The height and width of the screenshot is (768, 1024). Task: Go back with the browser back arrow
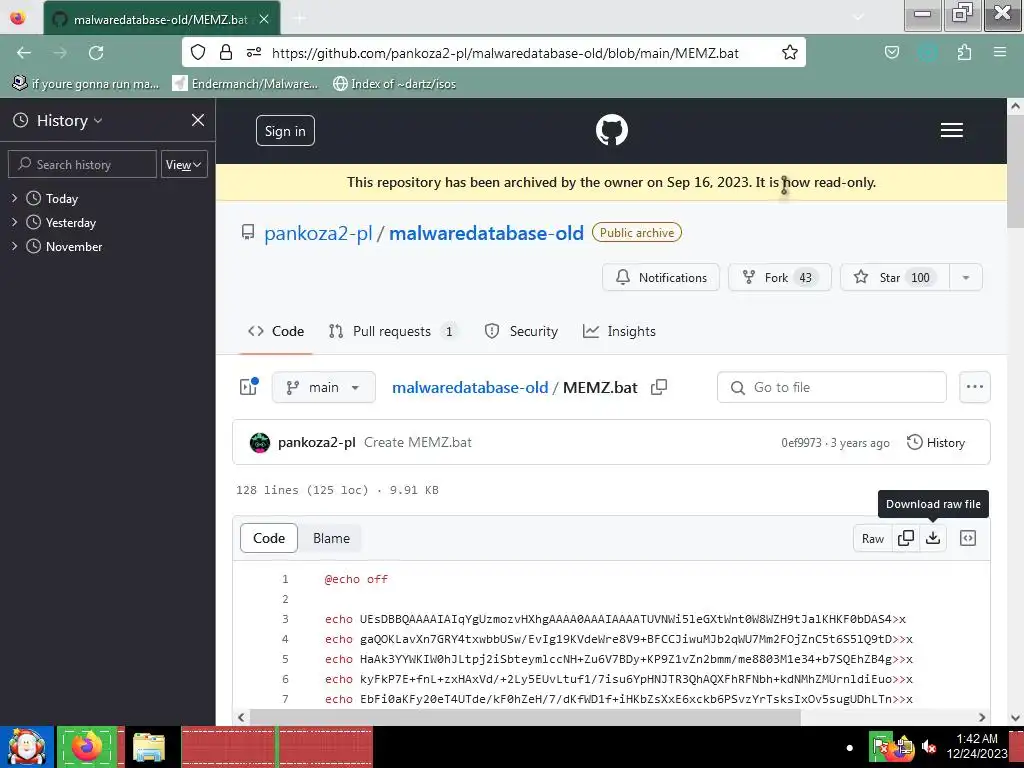pyautogui.click(x=24, y=53)
